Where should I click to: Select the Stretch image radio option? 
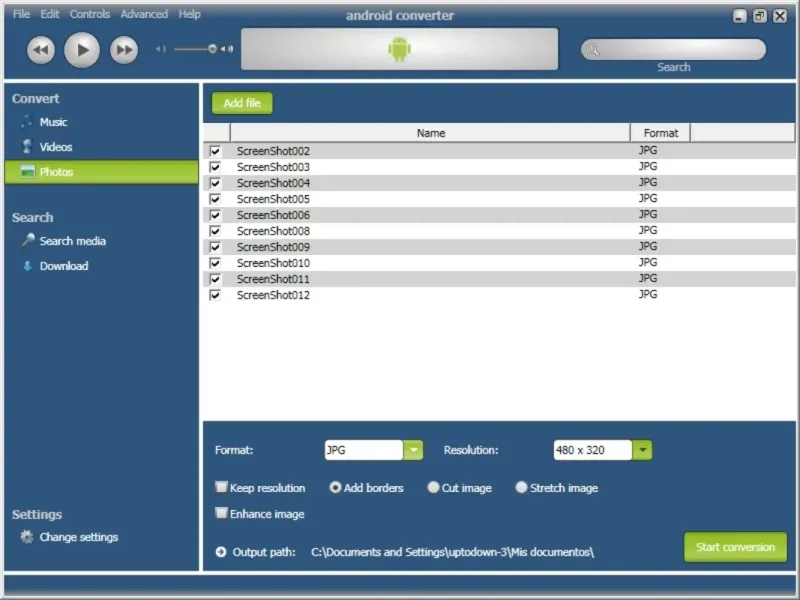pos(521,487)
